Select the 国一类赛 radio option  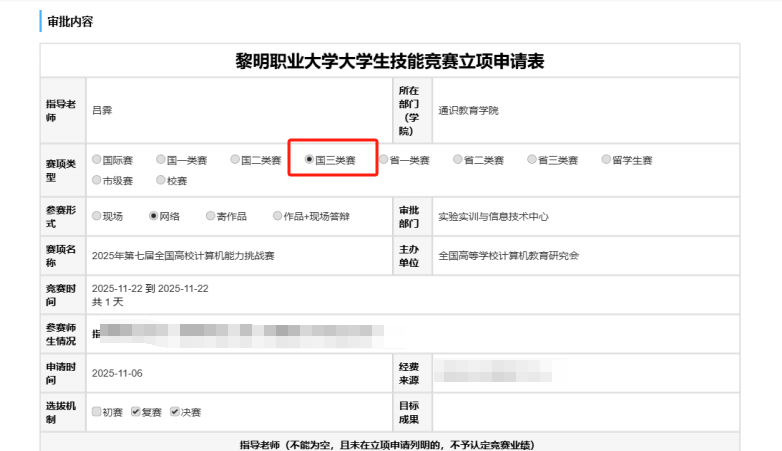161,160
